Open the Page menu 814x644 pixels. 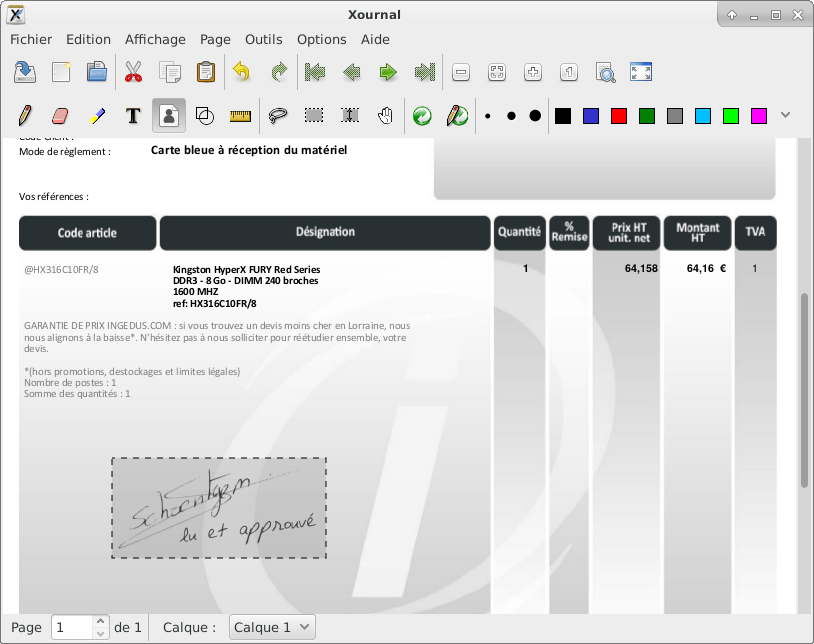point(215,39)
